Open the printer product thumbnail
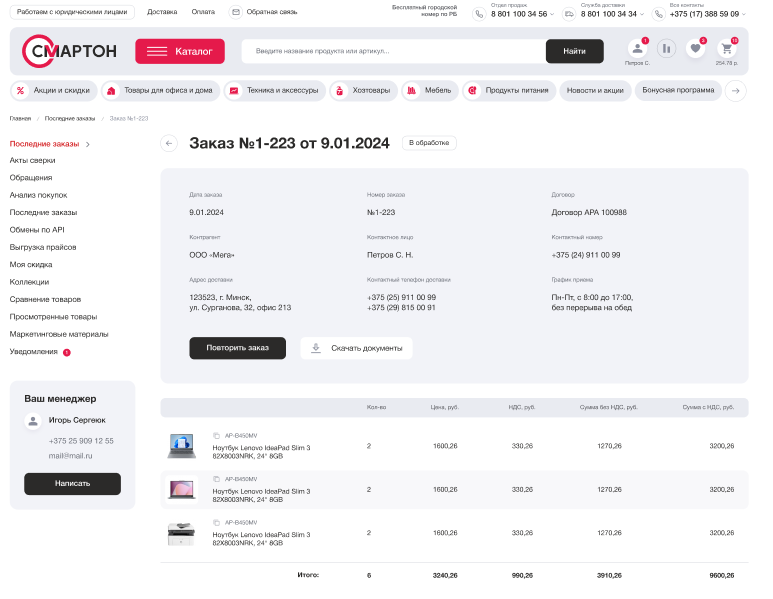This screenshot has width=773, height=599. point(182,533)
